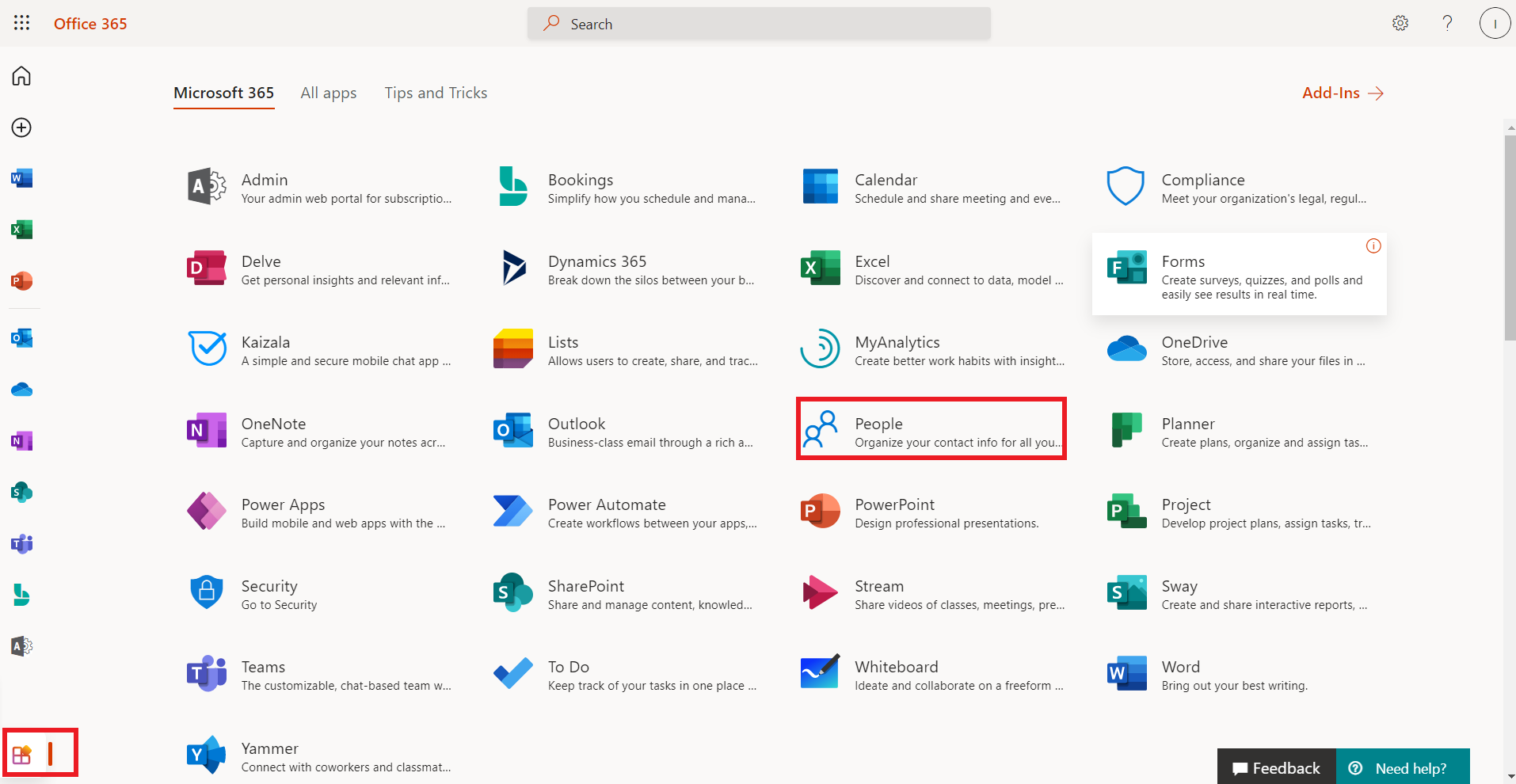Click the Search input box
Image resolution: width=1516 pixels, height=784 pixels.
(759, 24)
